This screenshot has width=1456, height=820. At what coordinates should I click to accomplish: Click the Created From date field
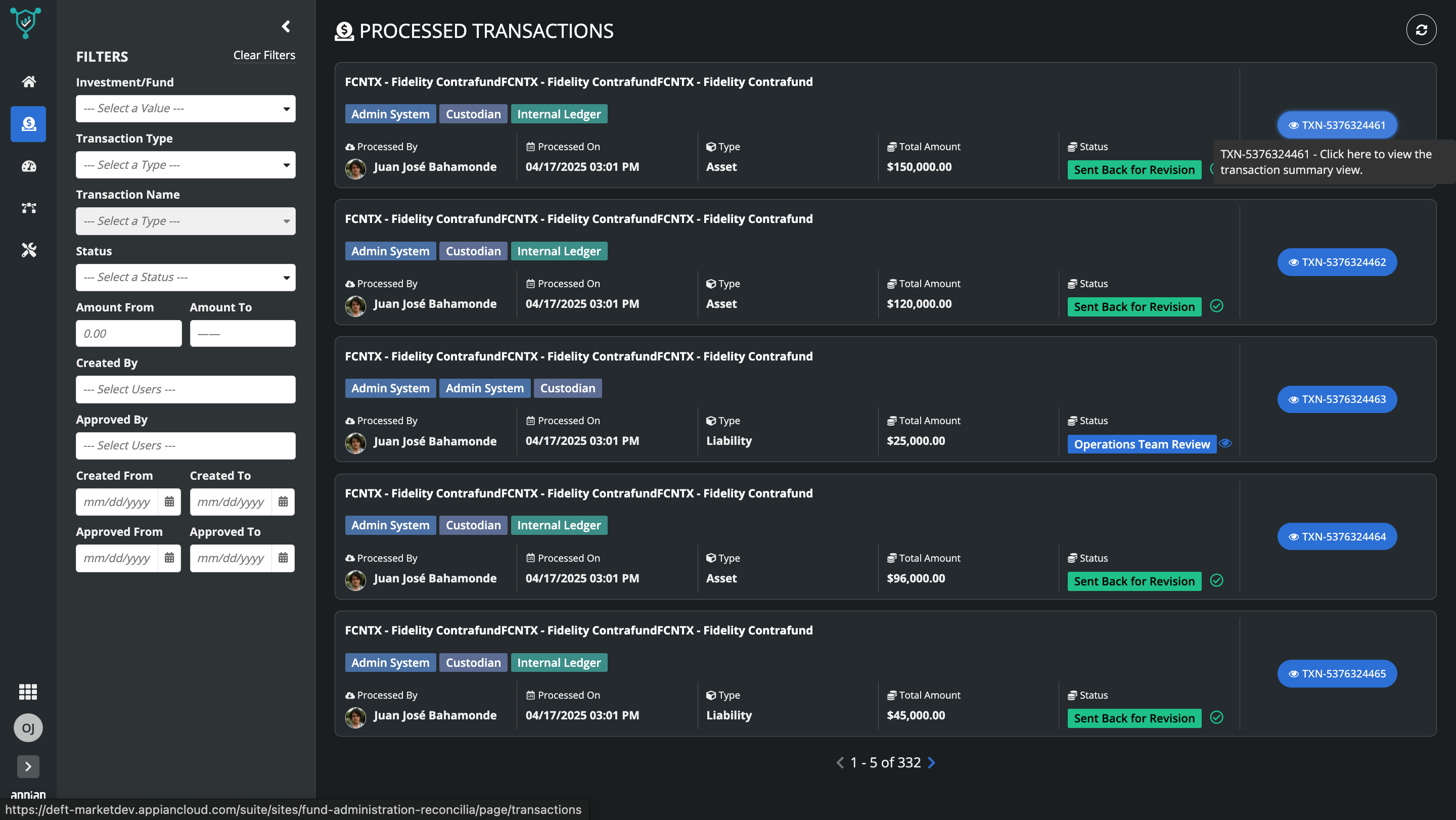tap(117, 502)
